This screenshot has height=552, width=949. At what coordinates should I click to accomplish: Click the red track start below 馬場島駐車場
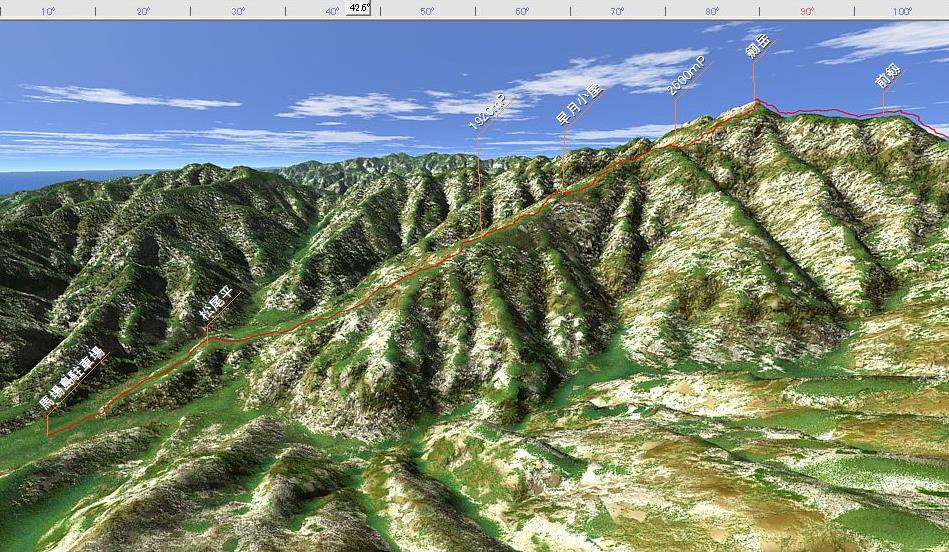(48, 434)
